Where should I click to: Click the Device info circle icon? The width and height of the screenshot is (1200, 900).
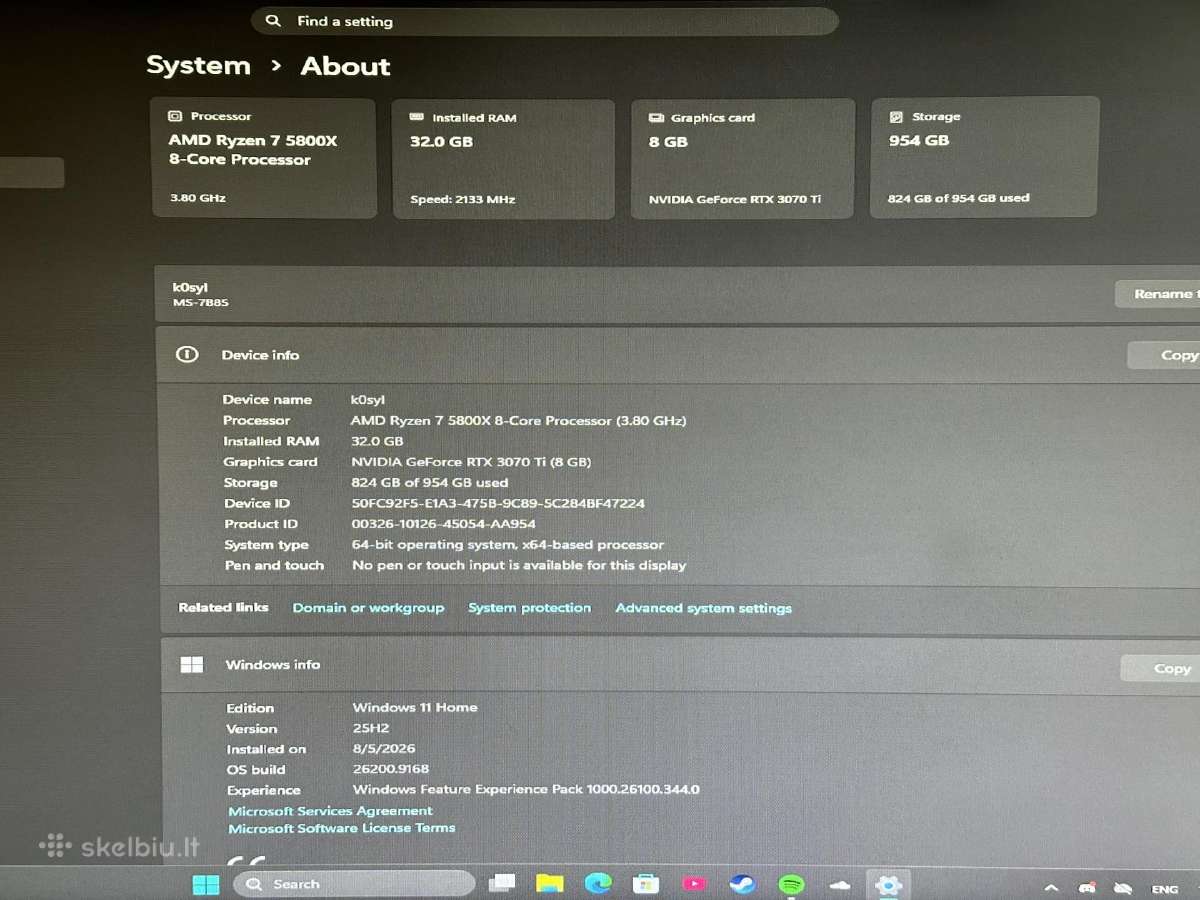tap(187, 355)
